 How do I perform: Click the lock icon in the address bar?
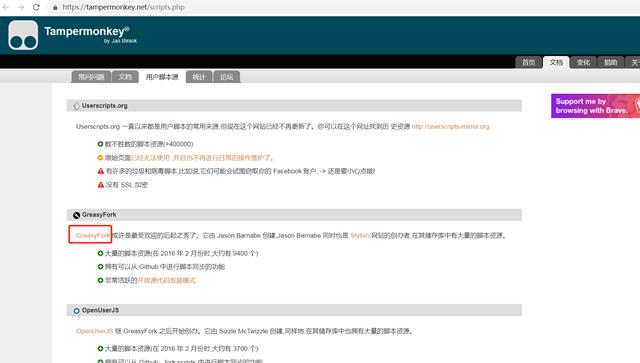[x=55, y=7]
